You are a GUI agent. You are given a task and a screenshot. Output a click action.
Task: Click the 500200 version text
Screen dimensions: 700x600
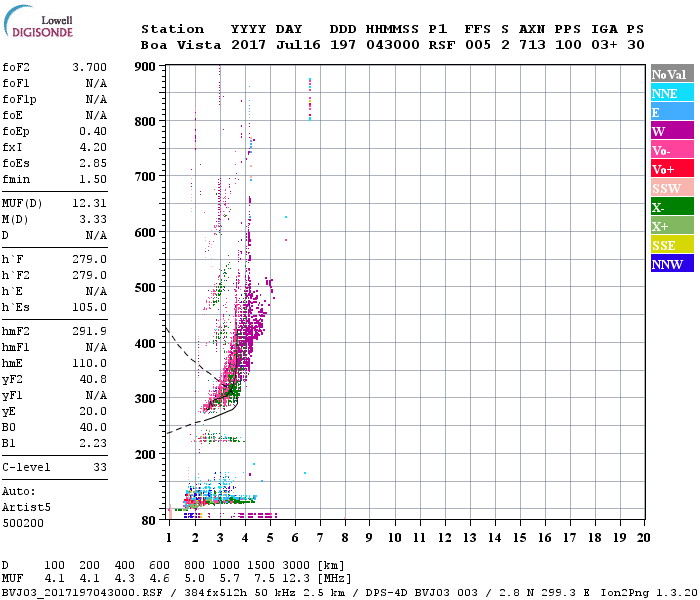[23, 523]
